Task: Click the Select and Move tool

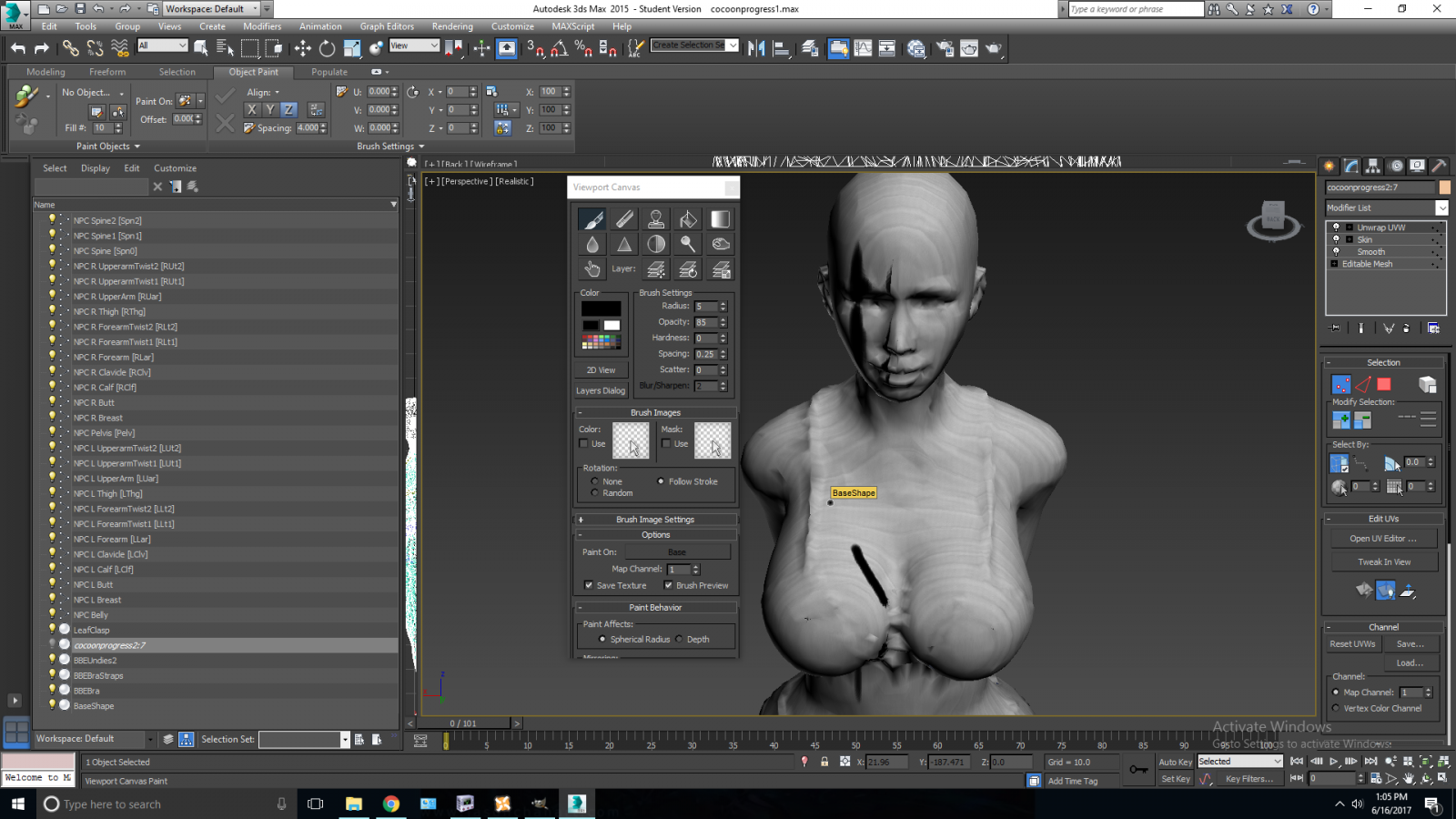Action: (x=303, y=48)
